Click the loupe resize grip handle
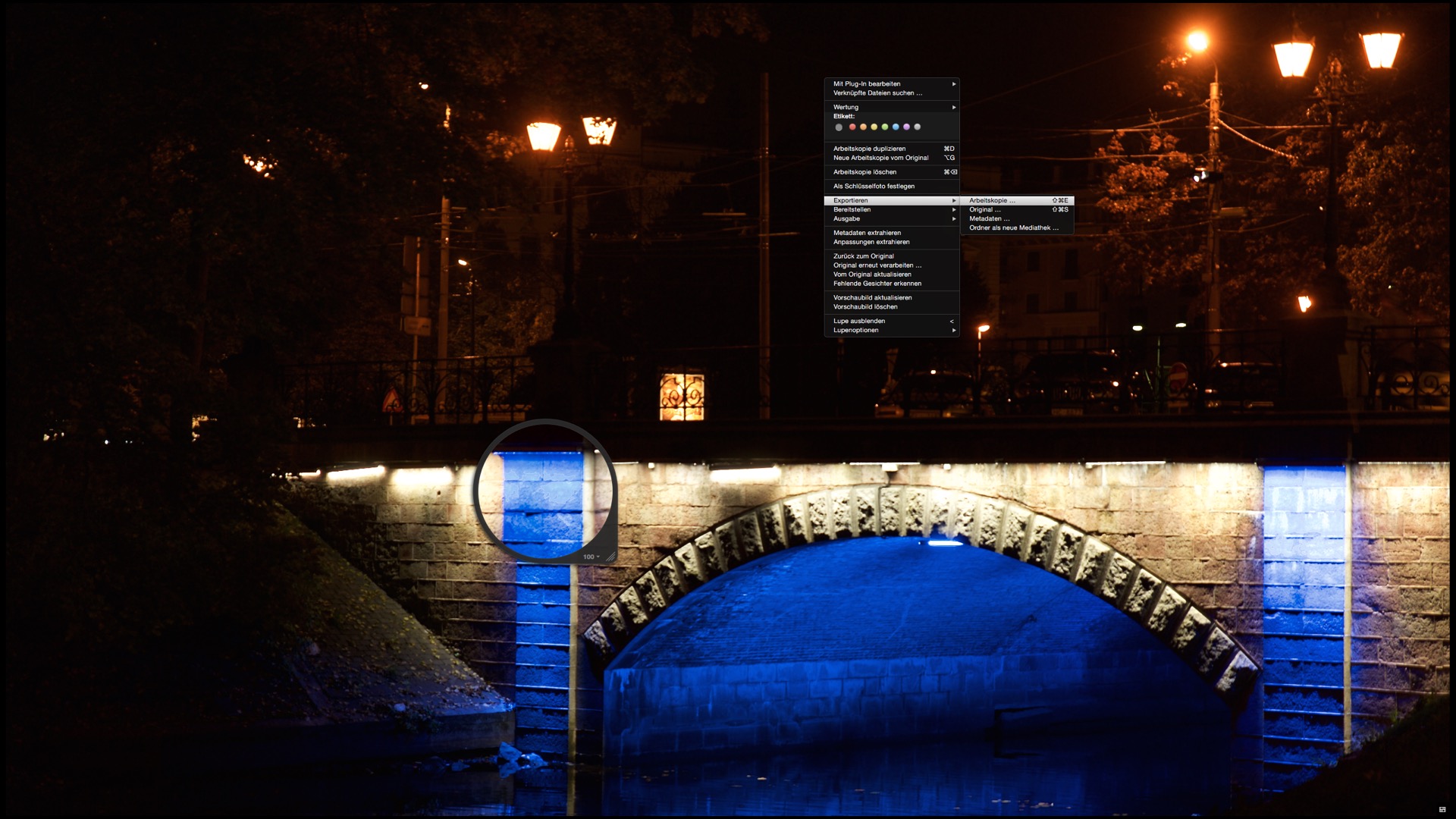 pyautogui.click(x=610, y=557)
